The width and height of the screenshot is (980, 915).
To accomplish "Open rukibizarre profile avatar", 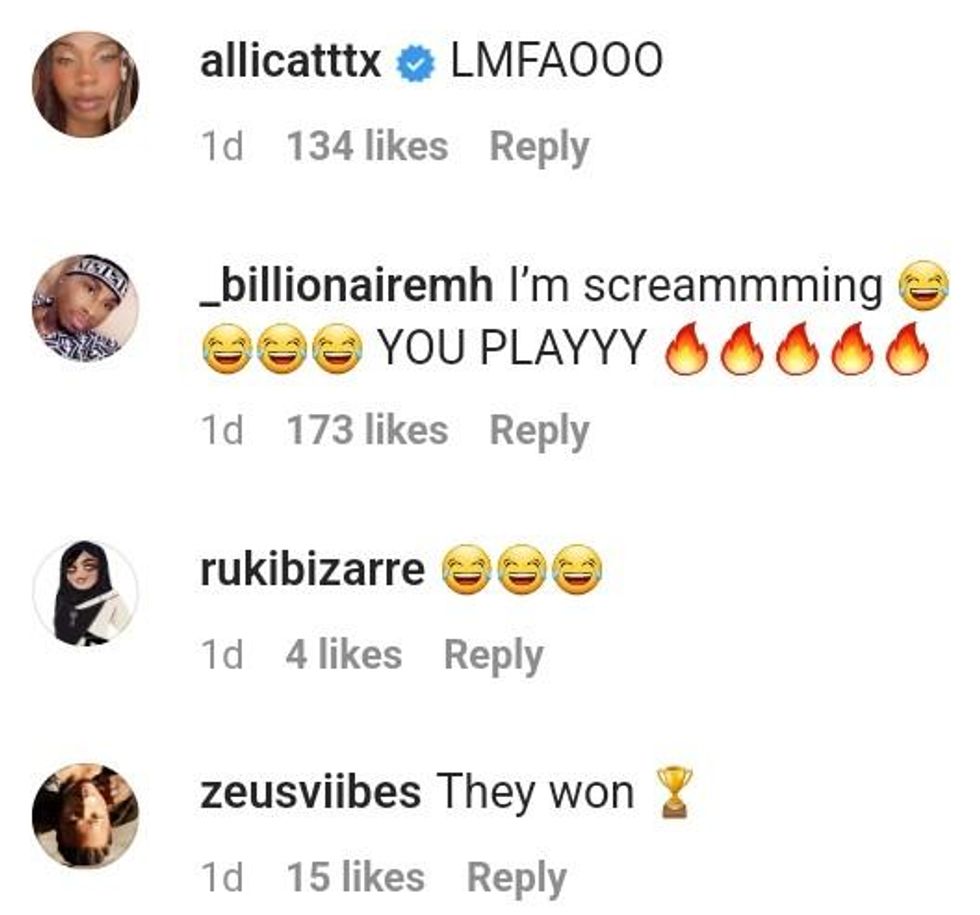I will tap(86, 592).
